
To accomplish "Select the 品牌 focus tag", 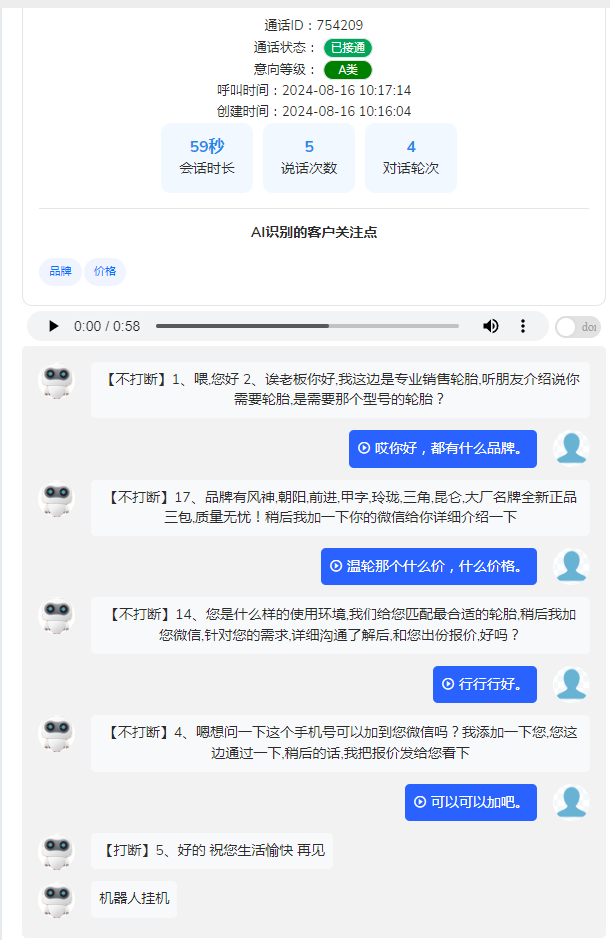I will pyautogui.click(x=60, y=271).
